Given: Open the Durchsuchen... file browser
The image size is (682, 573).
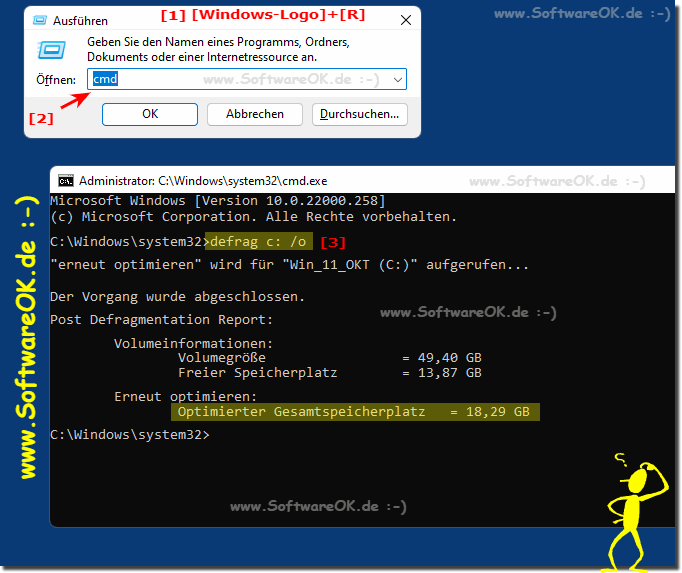Looking at the screenshot, I should click(x=359, y=114).
